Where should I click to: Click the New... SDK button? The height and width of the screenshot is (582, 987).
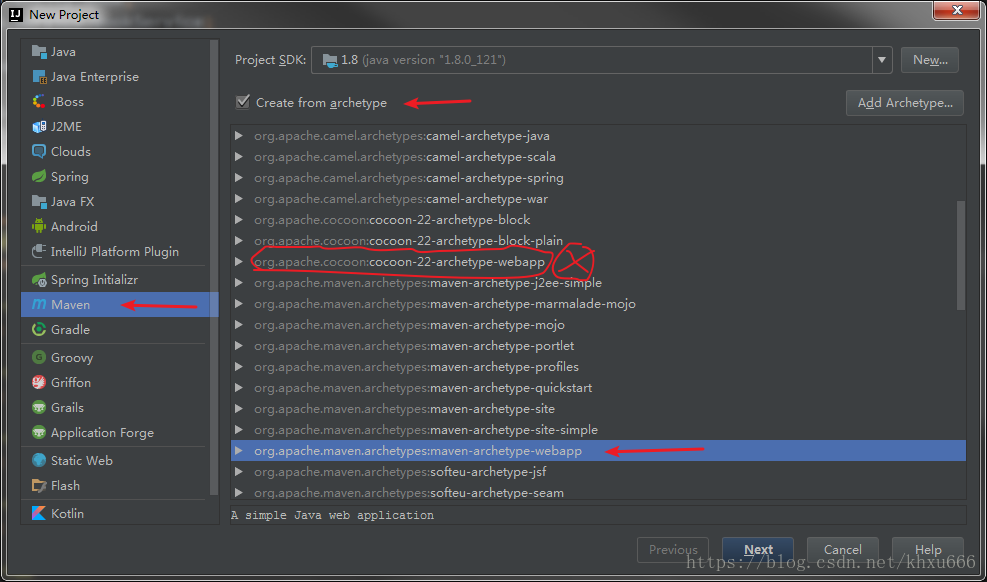click(930, 60)
